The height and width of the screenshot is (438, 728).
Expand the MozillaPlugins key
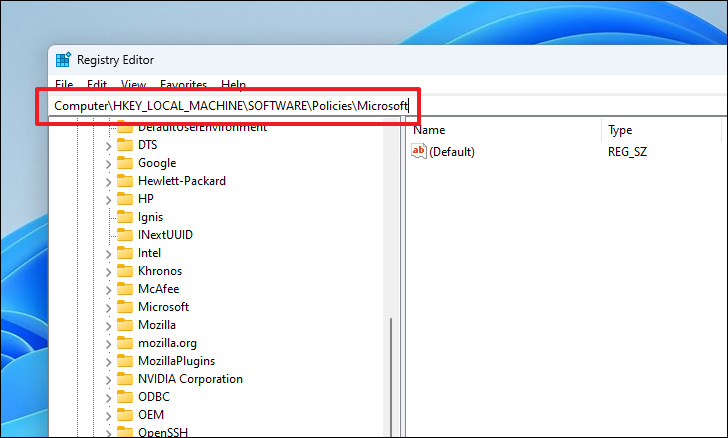pos(108,362)
